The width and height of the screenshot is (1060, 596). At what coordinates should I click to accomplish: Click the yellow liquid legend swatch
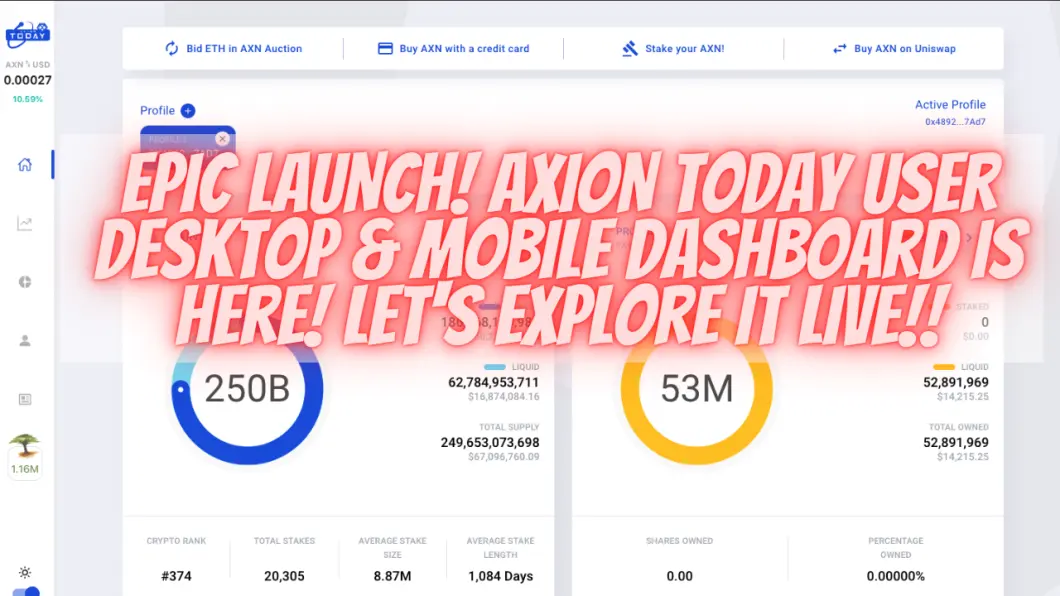pos(944,367)
